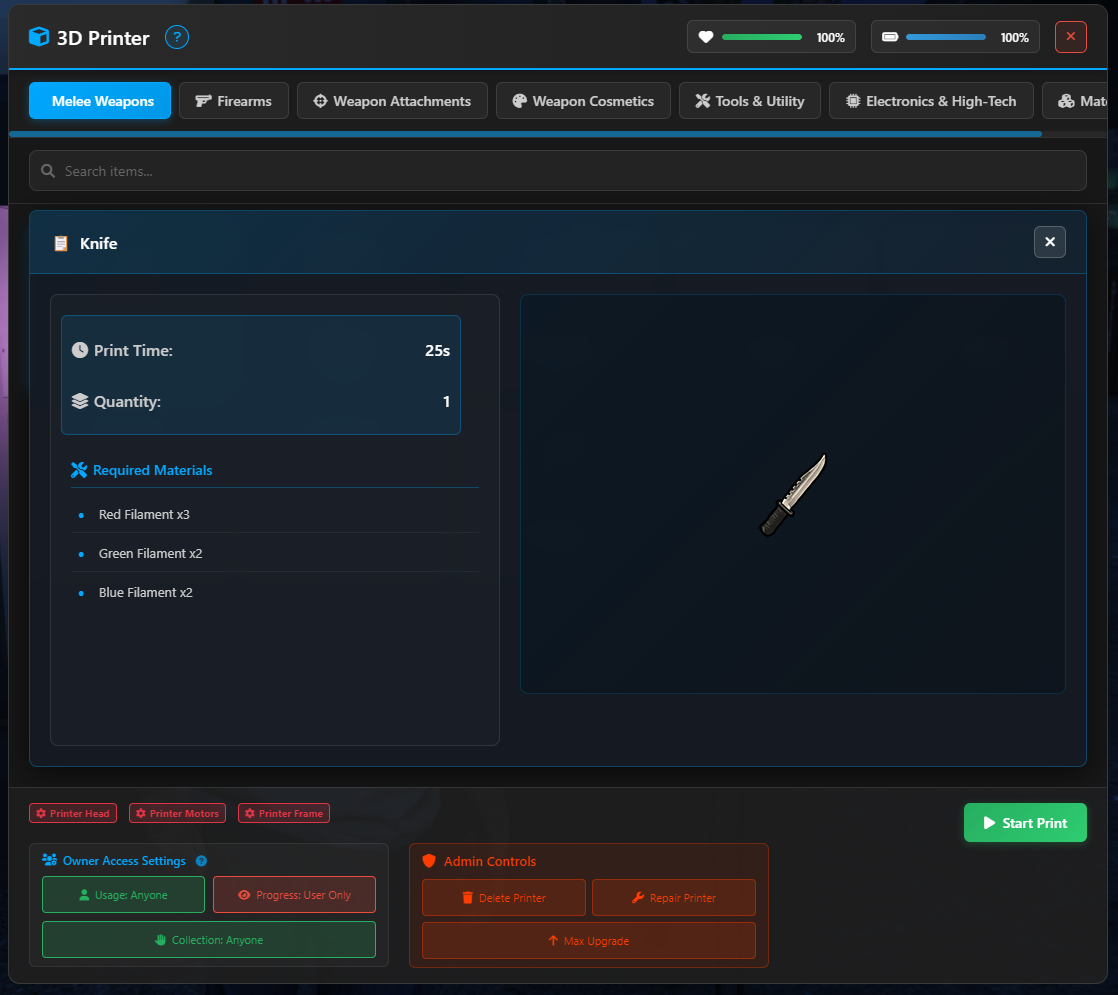
Task: Click the 3D Printer cube logo
Action: 39,36
